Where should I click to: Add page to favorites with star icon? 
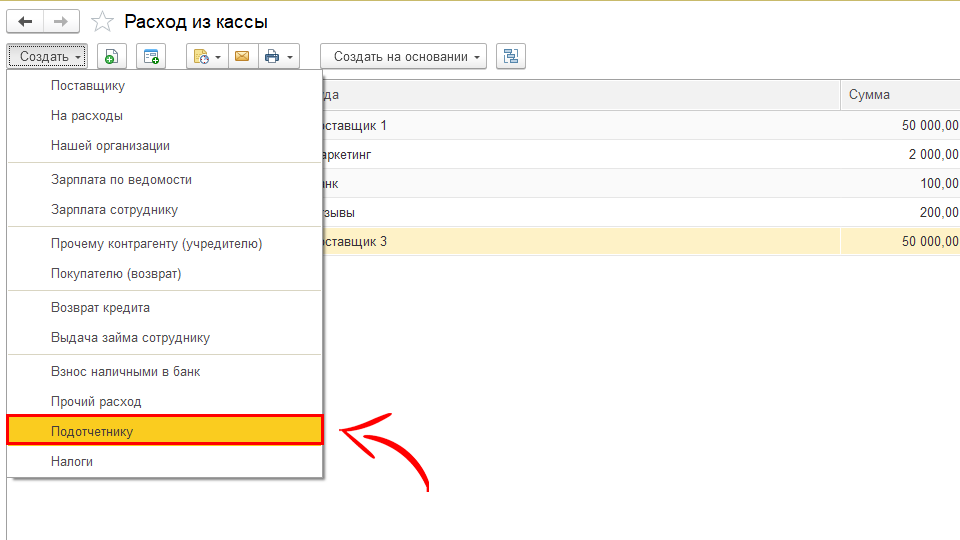(x=102, y=21)
